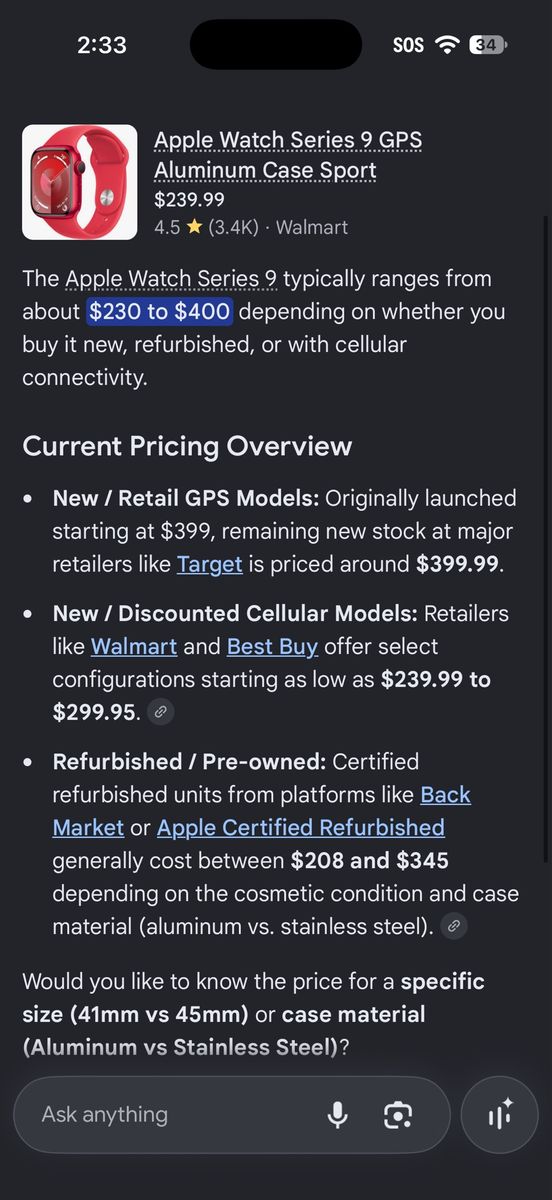Tap the live voice sparkle button
552x1200 pixels.
tap(500, 1114)
